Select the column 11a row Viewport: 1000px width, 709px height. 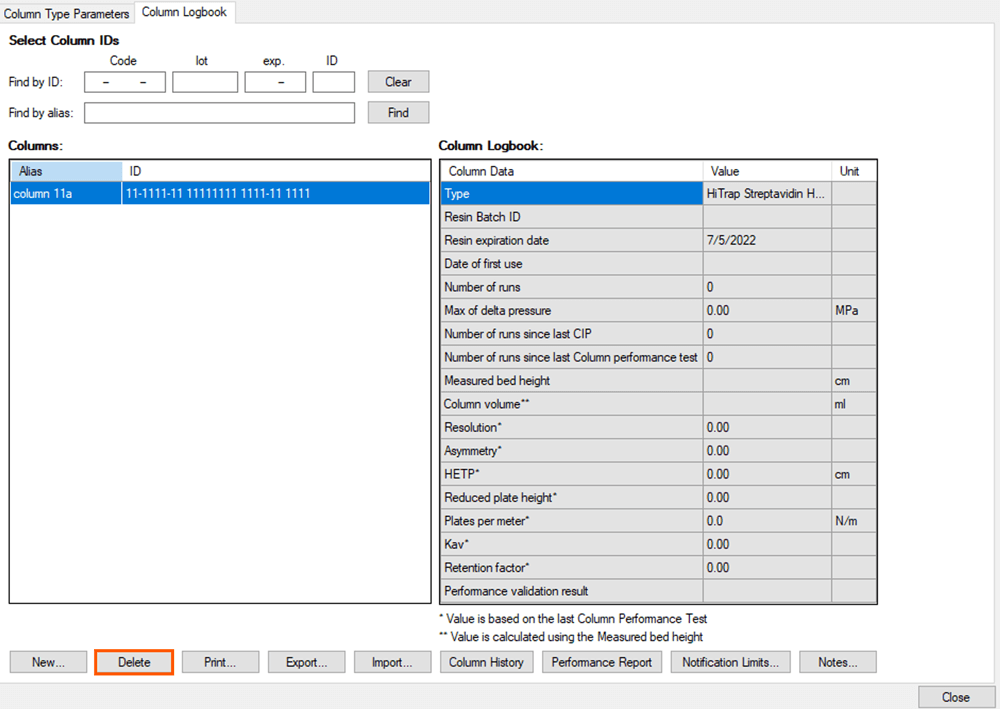220,194
